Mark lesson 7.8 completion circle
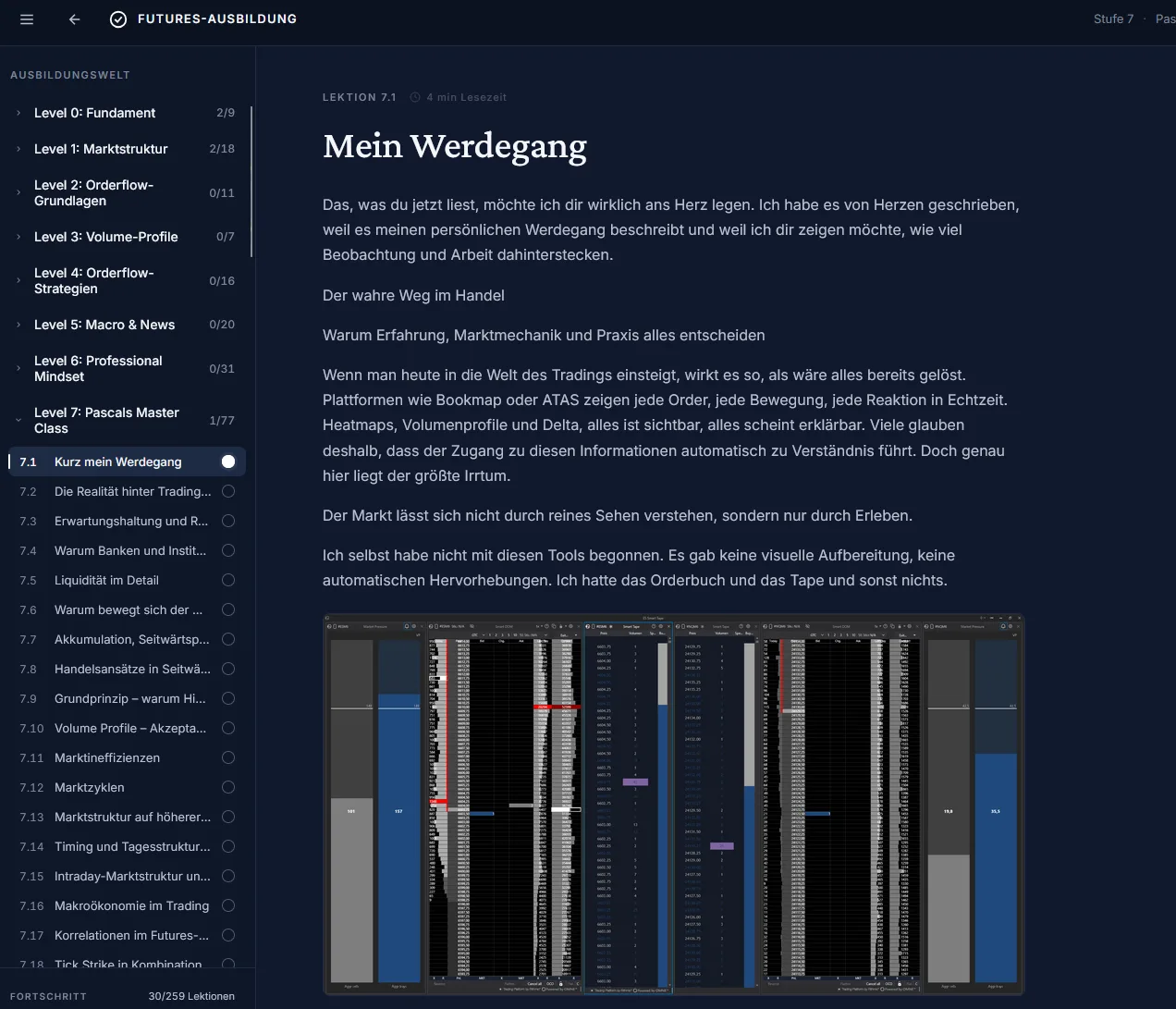The width and height of the screenshot is (1176, 1009). (228, 669)
